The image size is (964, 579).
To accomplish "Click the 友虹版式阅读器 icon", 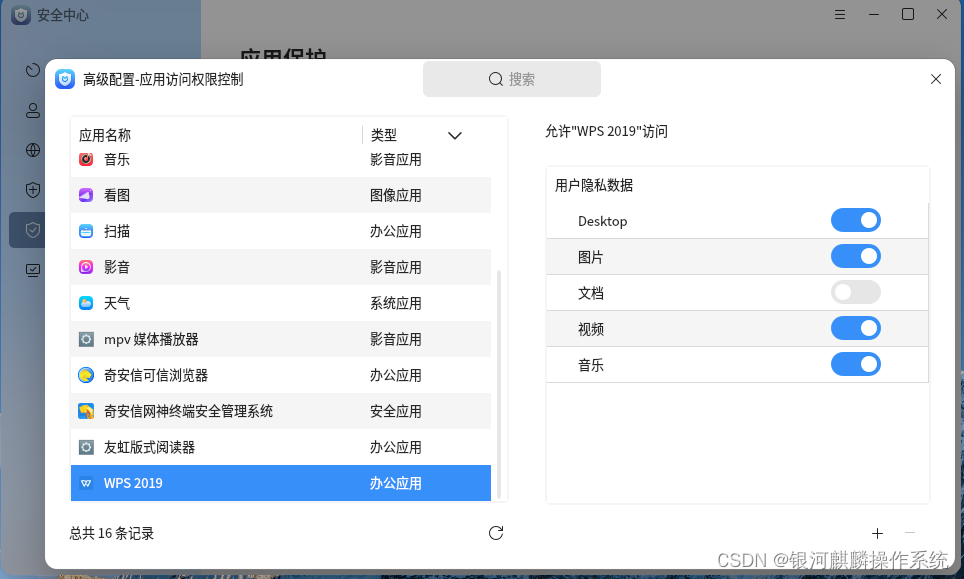I will tap(86, 447).
